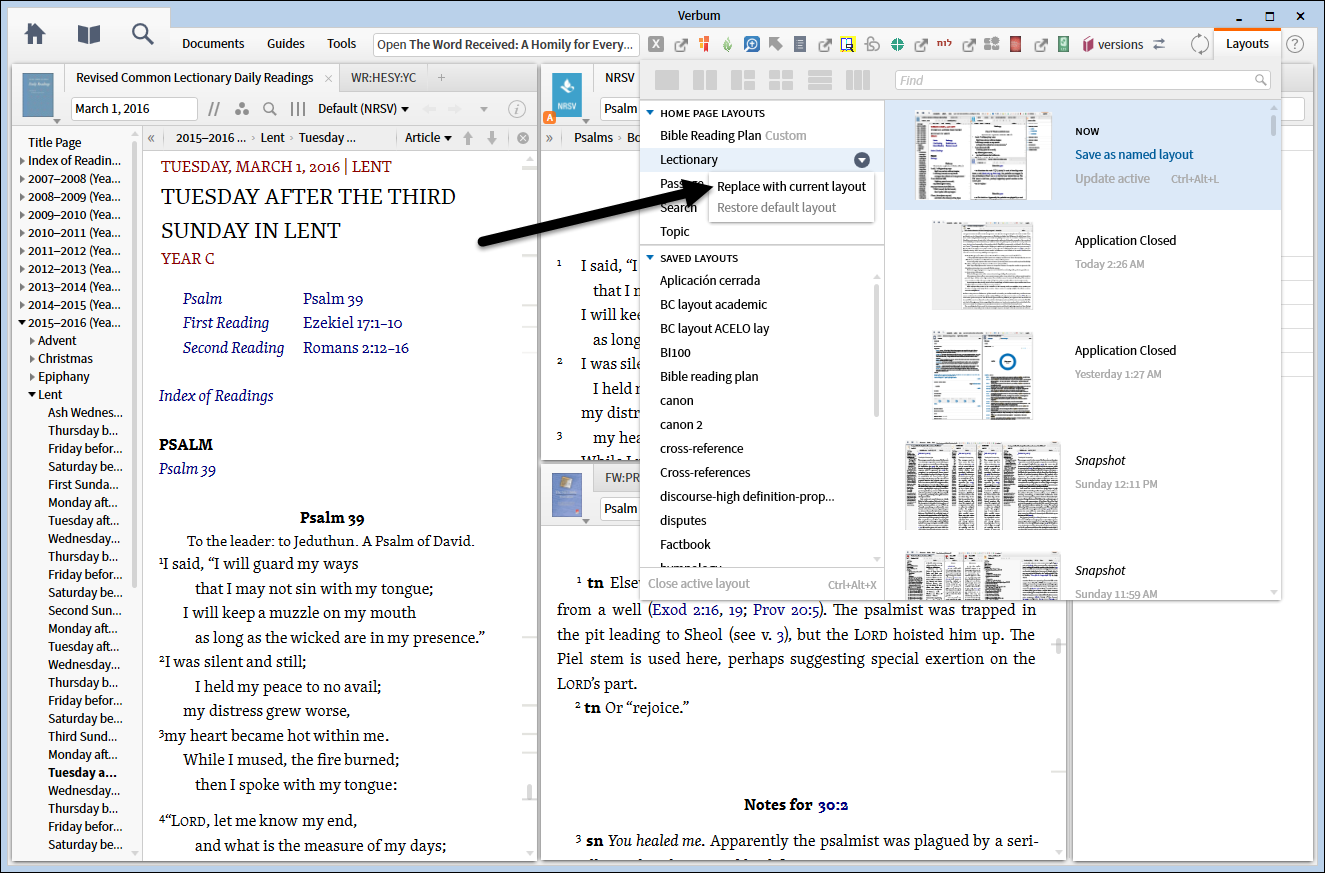This screenshot has width=1325, height=873.
Task: Click the parallel resources double-slash icon
Action: 214,109
